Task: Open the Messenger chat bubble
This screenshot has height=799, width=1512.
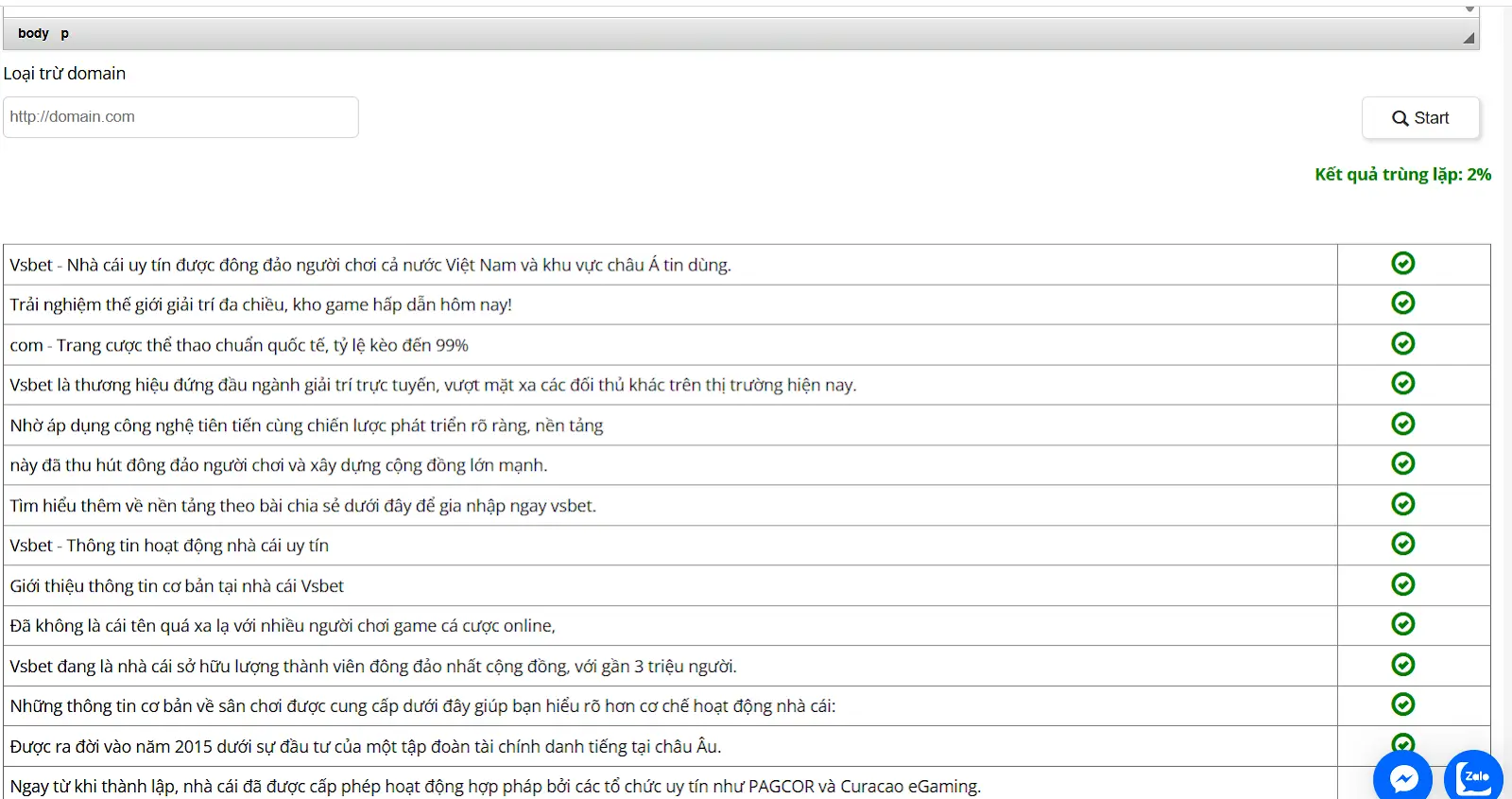Action: click(x=1403, y=777)
